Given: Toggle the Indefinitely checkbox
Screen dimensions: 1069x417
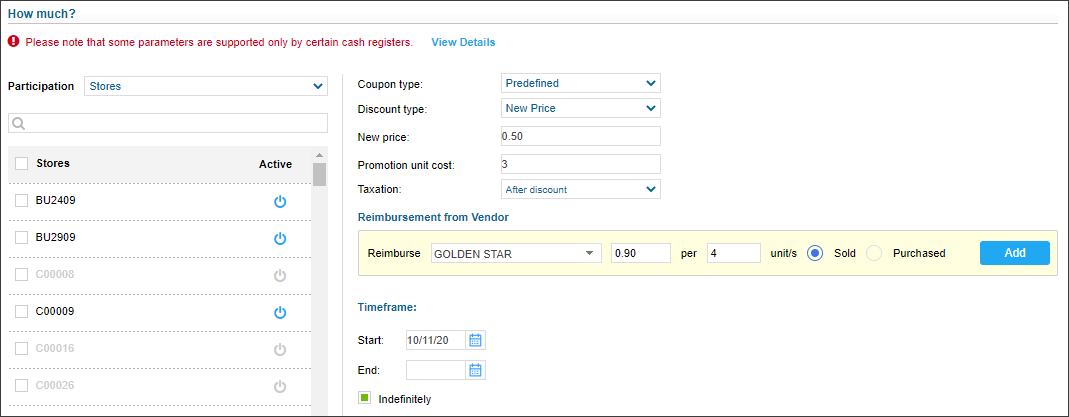Looking at the screenshot, I should point(365,398).
